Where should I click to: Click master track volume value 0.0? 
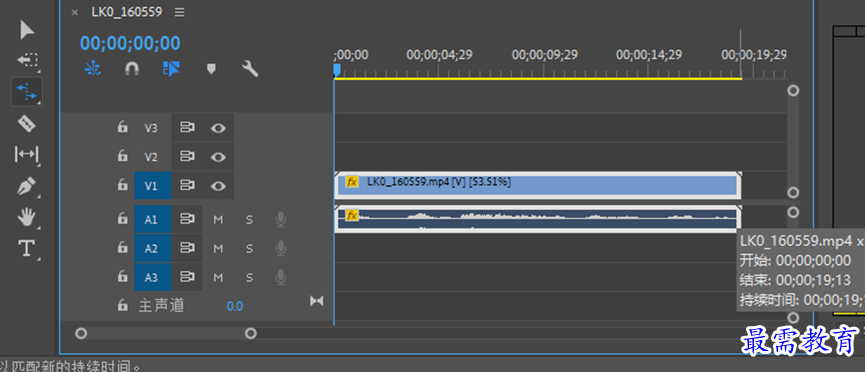click(x=234, y=306)
